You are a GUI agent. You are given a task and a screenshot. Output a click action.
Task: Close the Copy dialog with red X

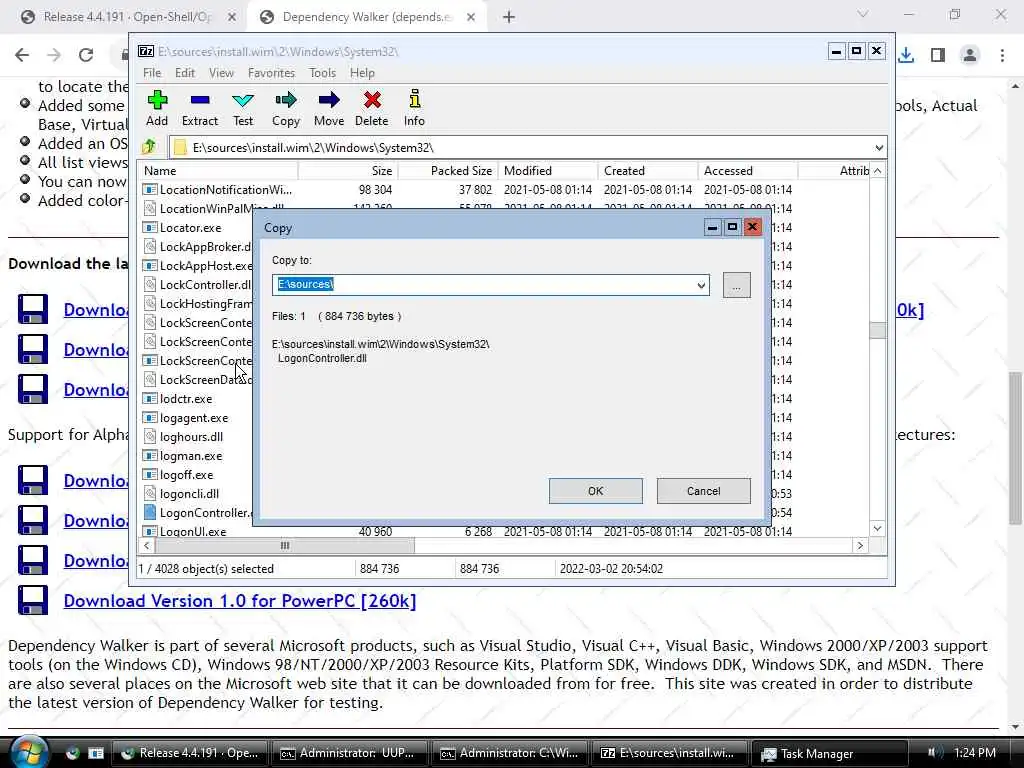tap(752, 227)
